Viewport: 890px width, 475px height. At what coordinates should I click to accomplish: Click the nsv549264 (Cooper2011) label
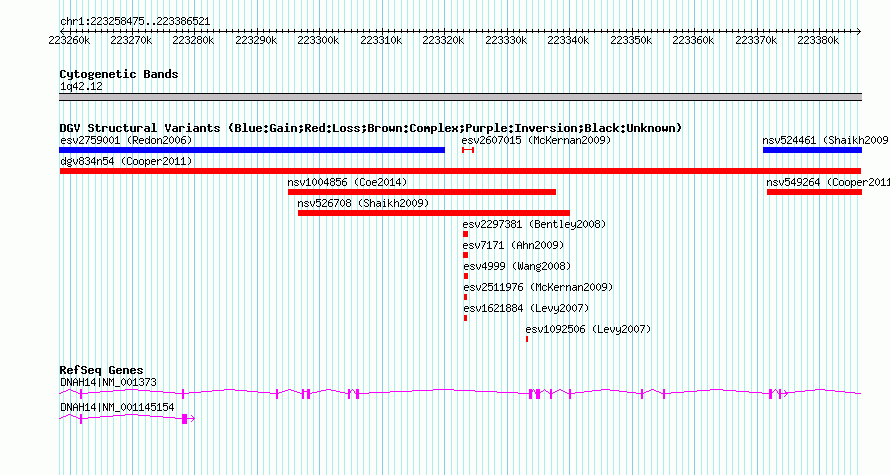click(x=828, y=182)
